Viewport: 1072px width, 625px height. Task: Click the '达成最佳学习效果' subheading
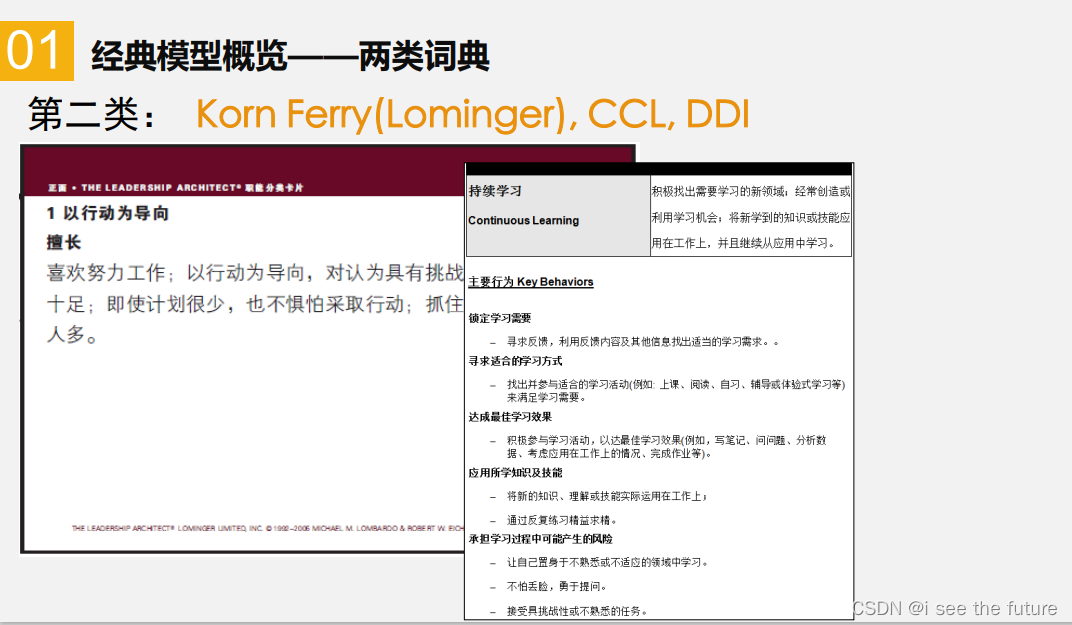point(510,417)
